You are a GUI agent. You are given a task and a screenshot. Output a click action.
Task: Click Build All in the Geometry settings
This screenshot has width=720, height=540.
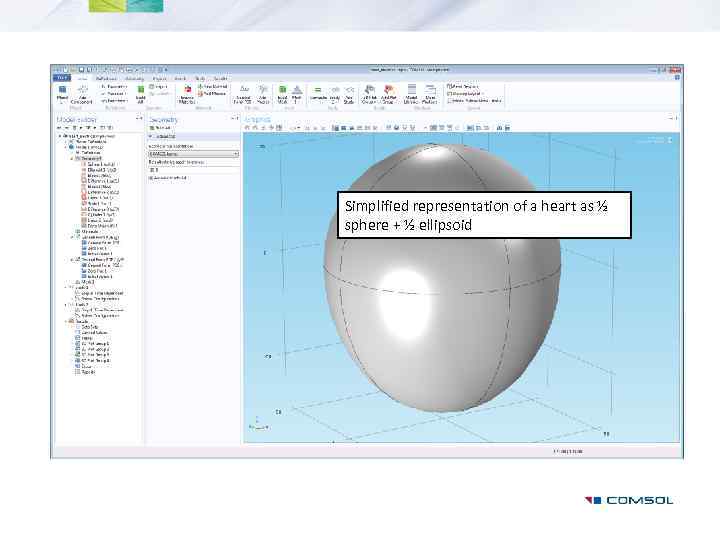(160, 128)
